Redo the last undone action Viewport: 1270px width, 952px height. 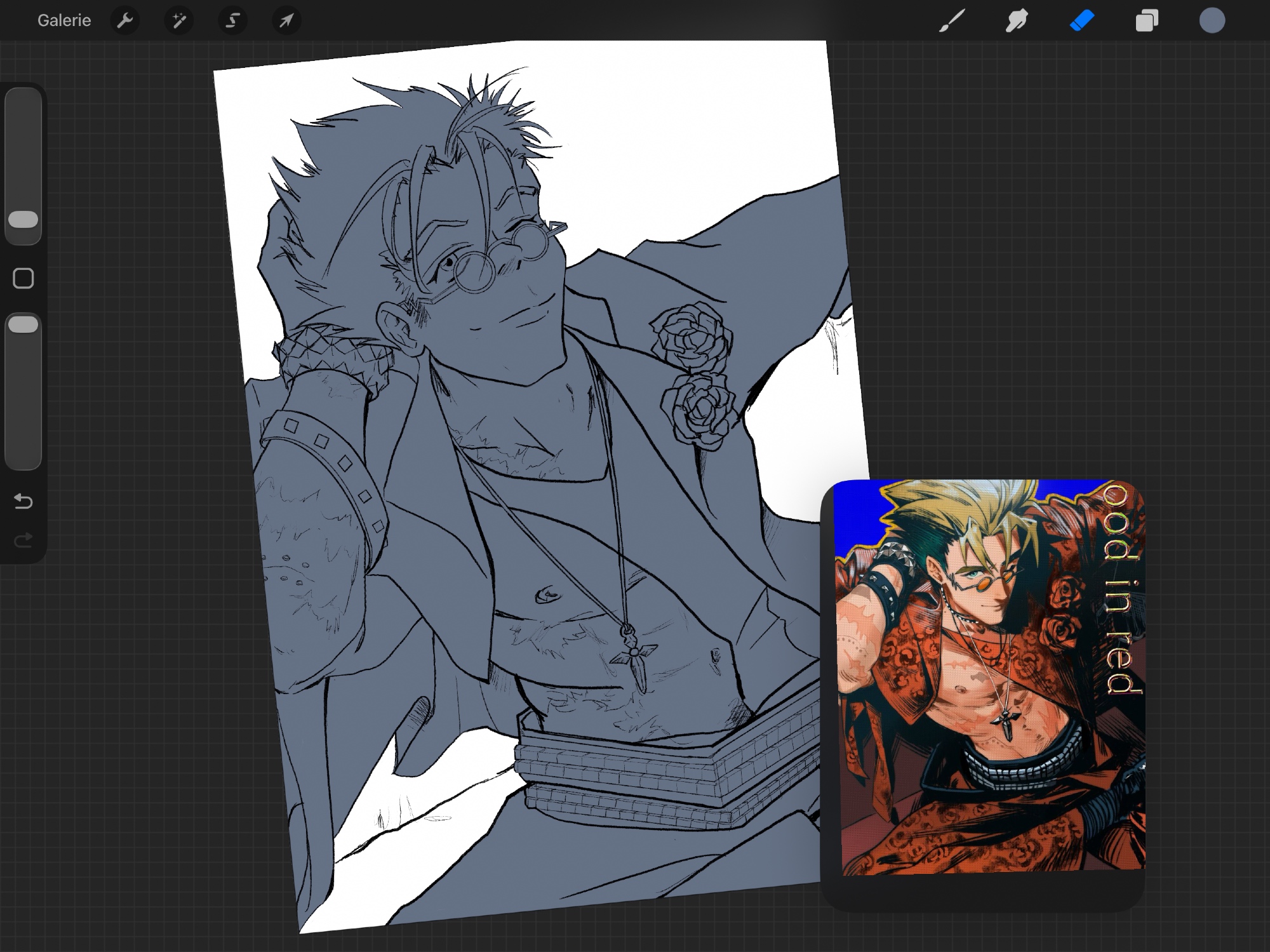click(x=23, y=540)
